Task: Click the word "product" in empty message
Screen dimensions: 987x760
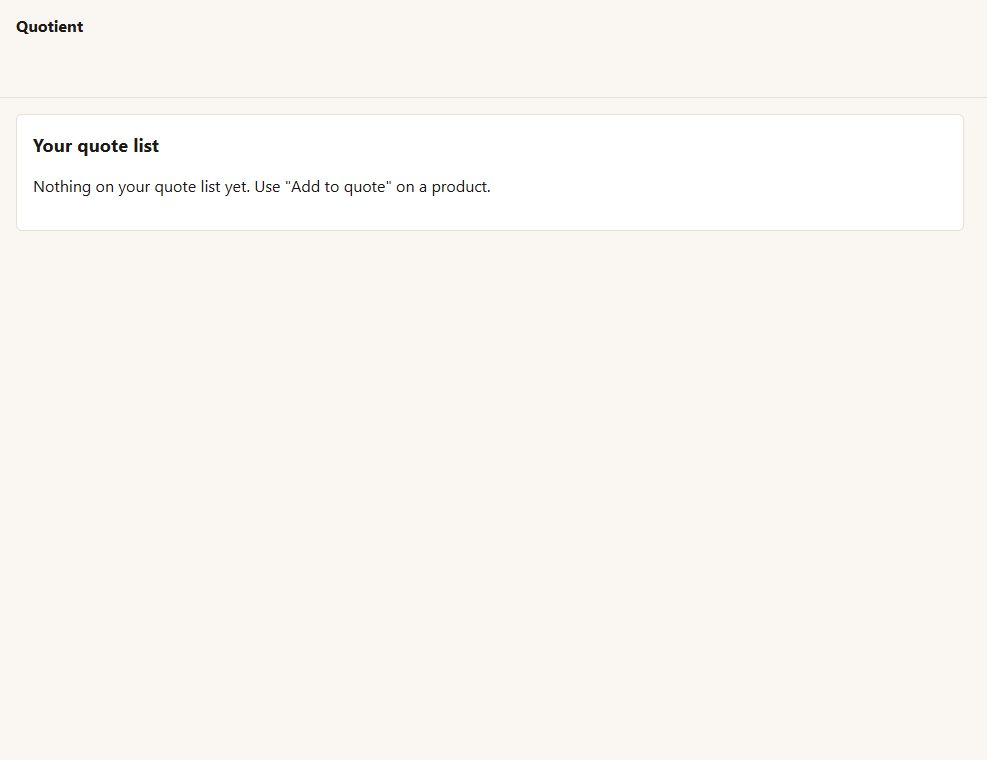Action: (460, 187)
